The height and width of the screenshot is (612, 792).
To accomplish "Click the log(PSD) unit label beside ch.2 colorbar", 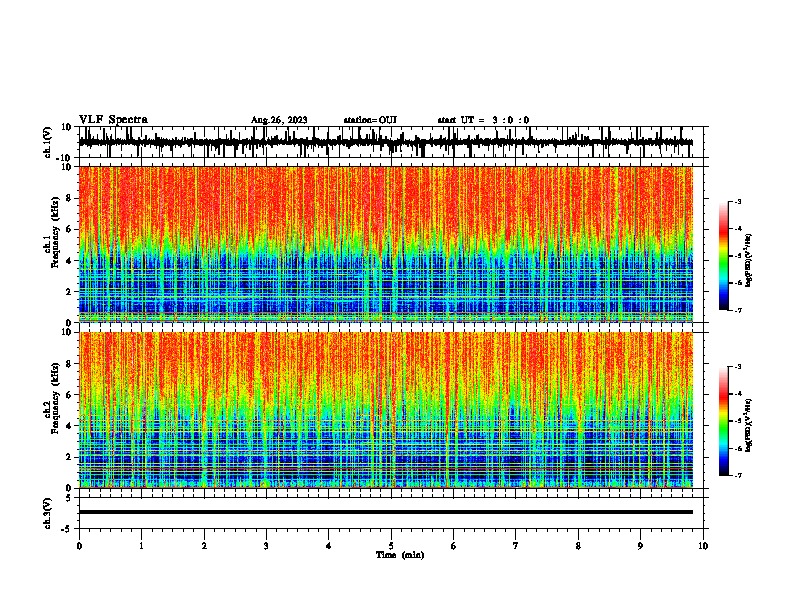I will pyautogui.click(x=749, y=425).
